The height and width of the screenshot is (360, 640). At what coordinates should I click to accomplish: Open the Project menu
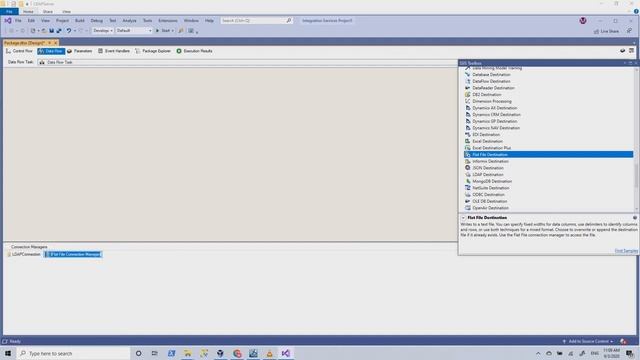click(62, 20)
